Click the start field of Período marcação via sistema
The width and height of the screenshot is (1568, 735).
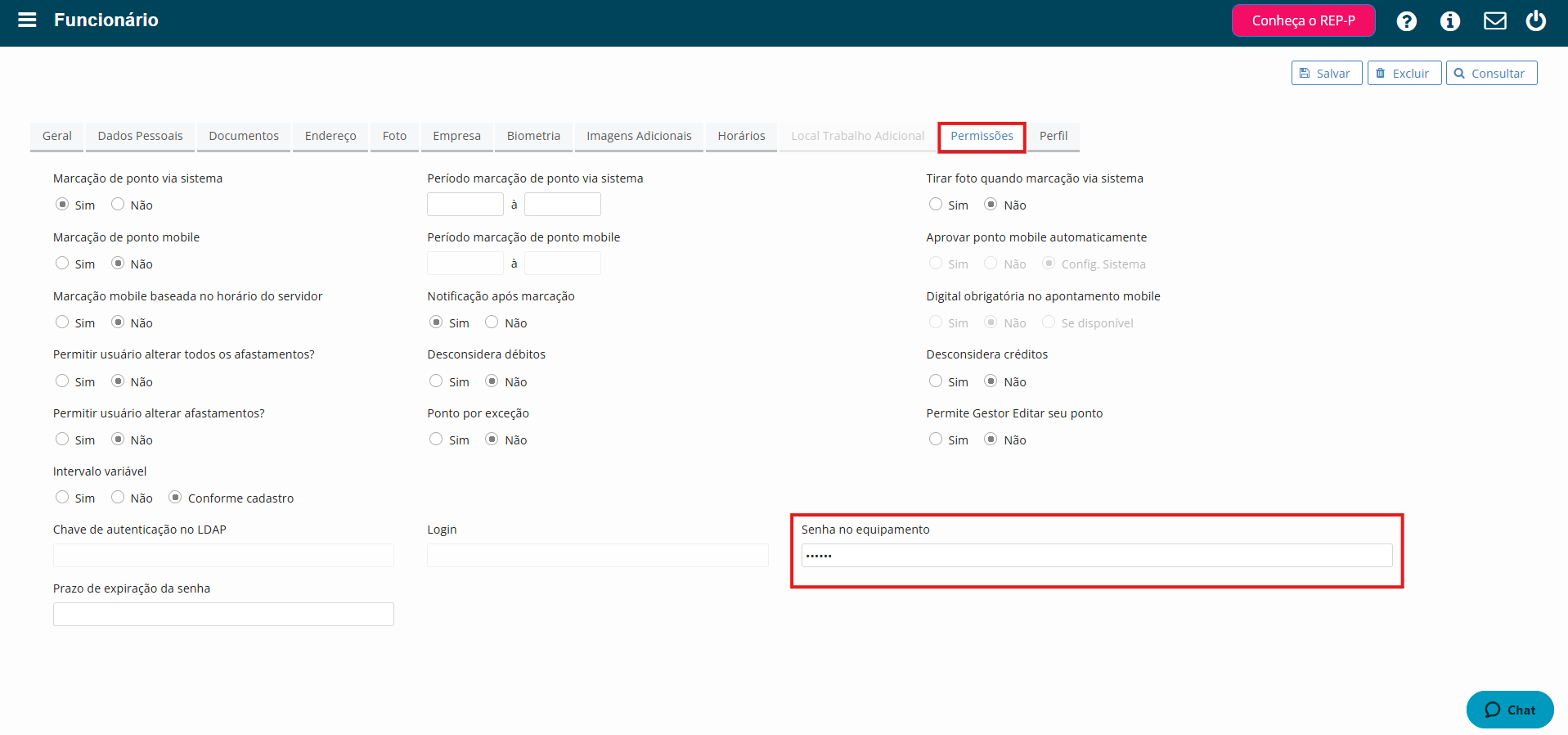pos(465,204)
